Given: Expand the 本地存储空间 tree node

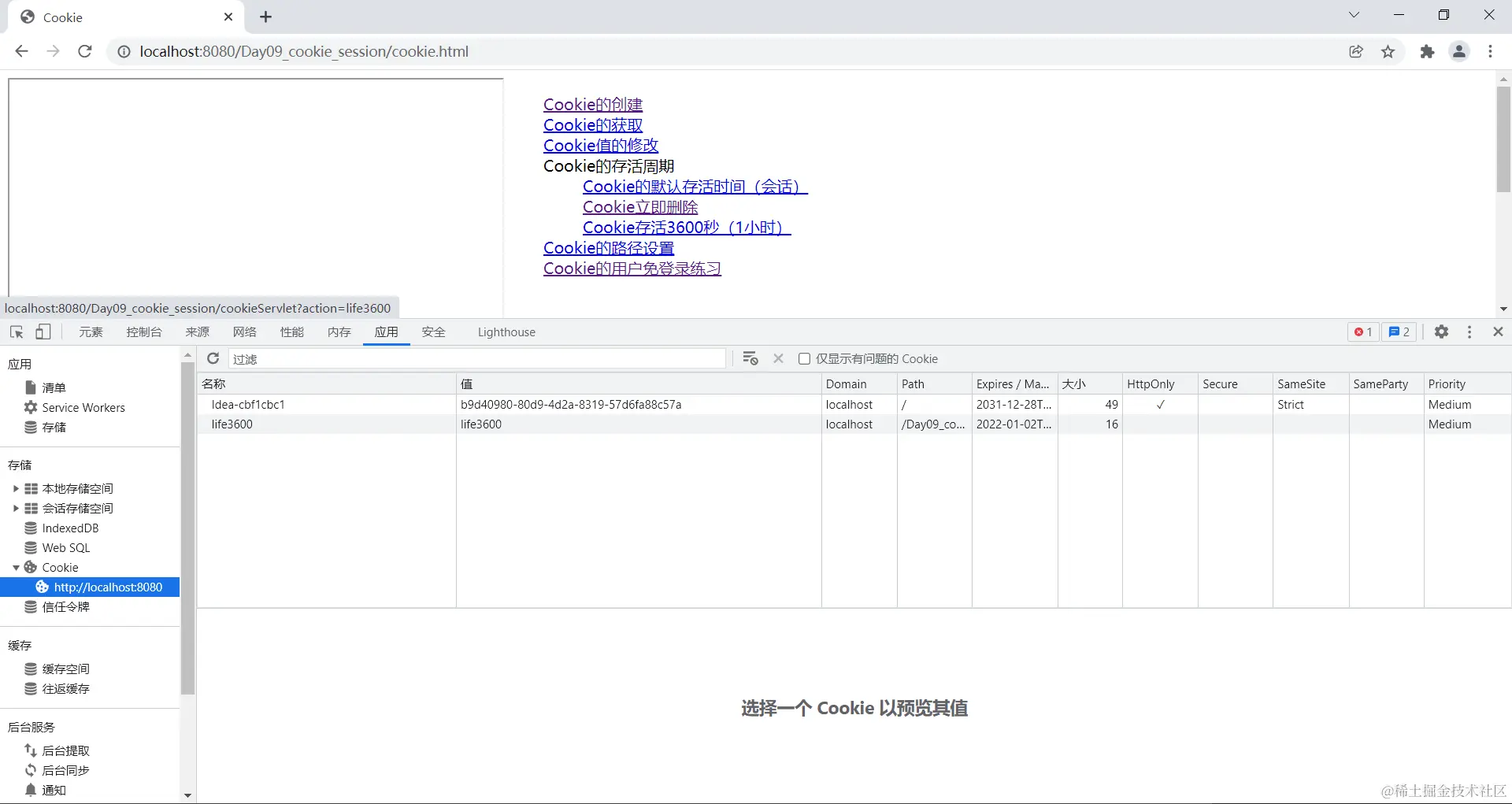Looking at the screenshot, I should 16,488.
